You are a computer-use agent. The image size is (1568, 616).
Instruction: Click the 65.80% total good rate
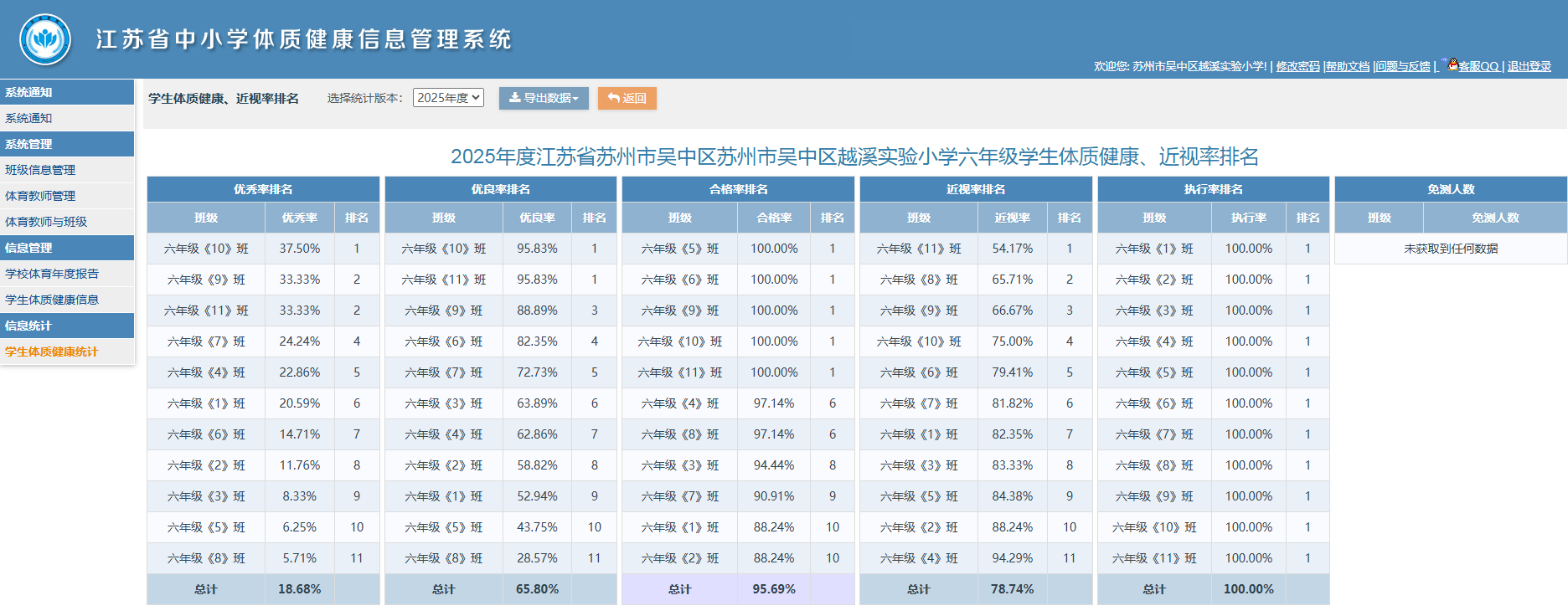pyautogui.click(x=537, y=589)
